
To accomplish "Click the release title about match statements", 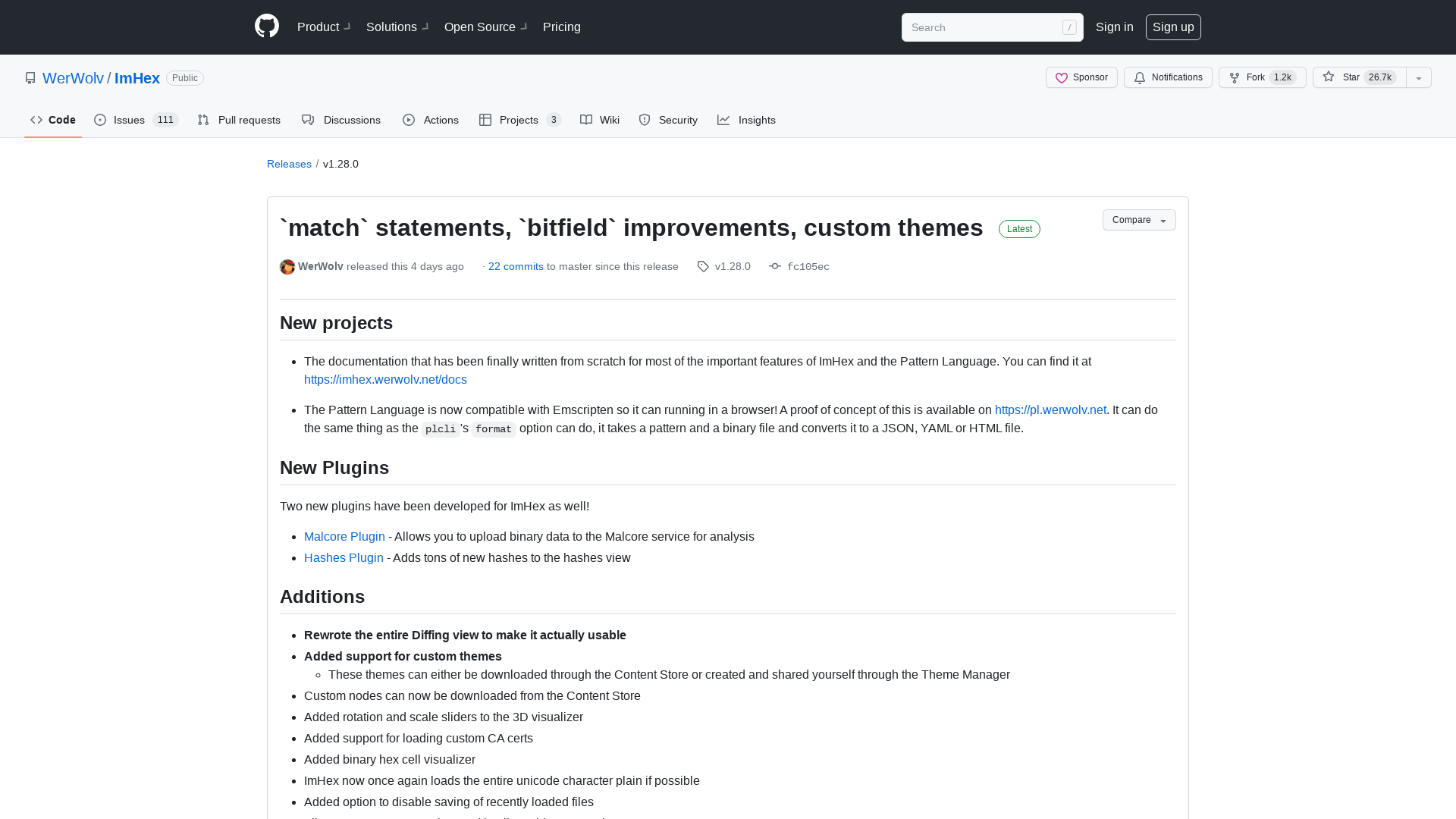I will (x=631, y=227).
